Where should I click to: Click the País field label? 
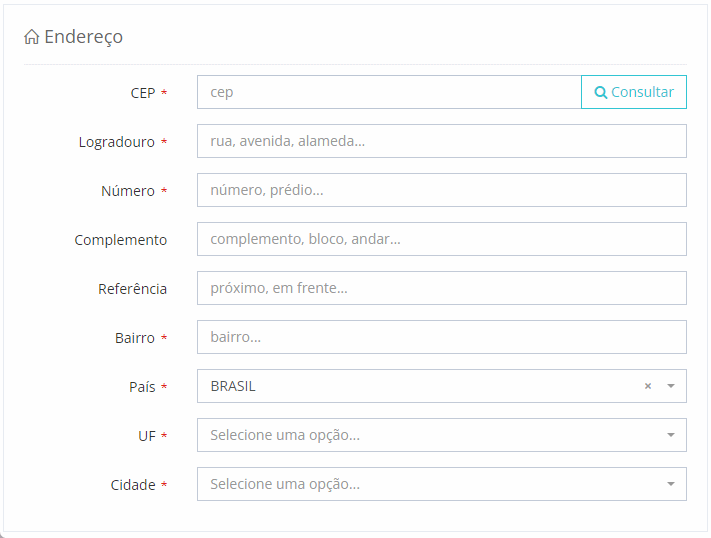142,387
